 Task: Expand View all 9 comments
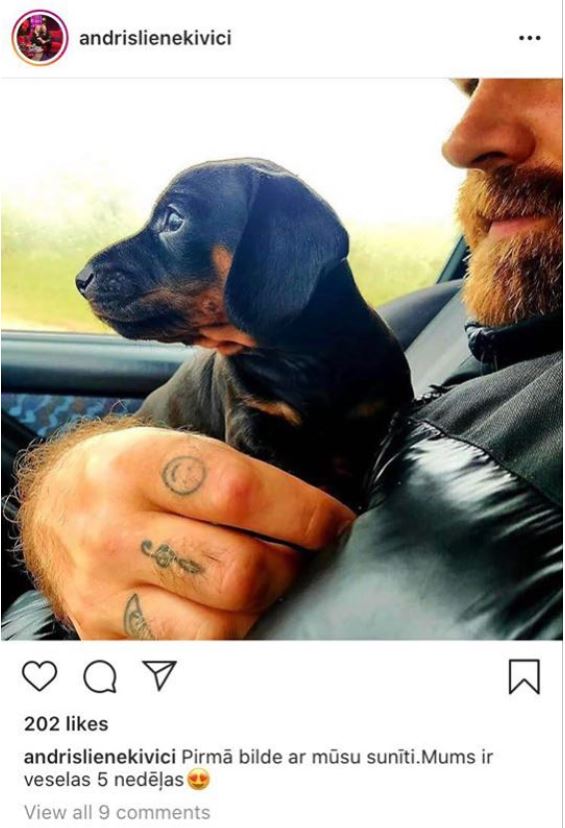click(117, 812)
